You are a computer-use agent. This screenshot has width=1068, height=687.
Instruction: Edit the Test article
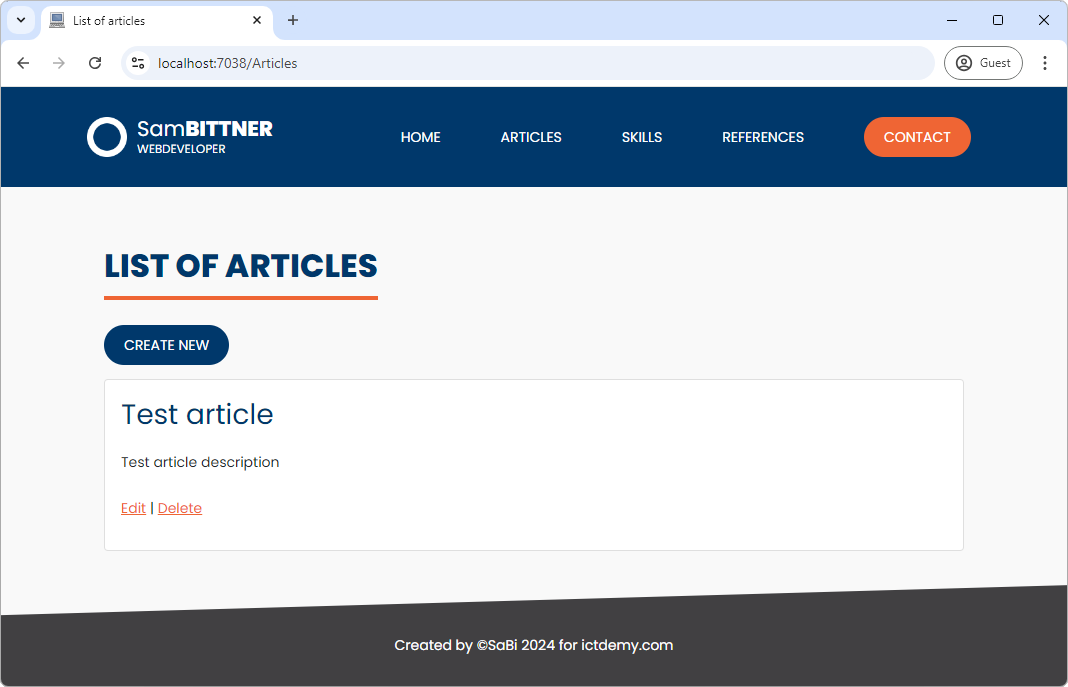point(133,508)
